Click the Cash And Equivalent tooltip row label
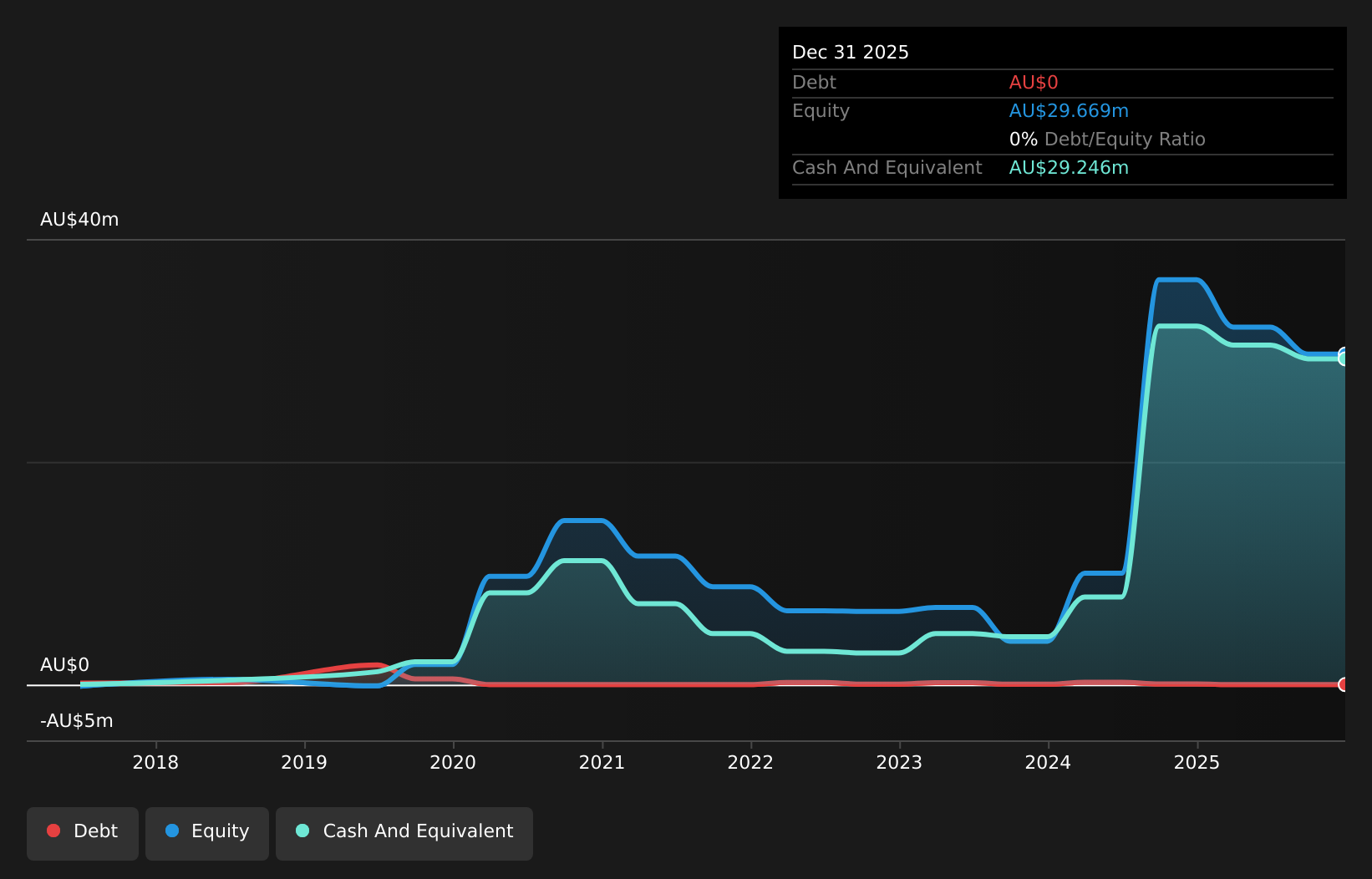 887,168
